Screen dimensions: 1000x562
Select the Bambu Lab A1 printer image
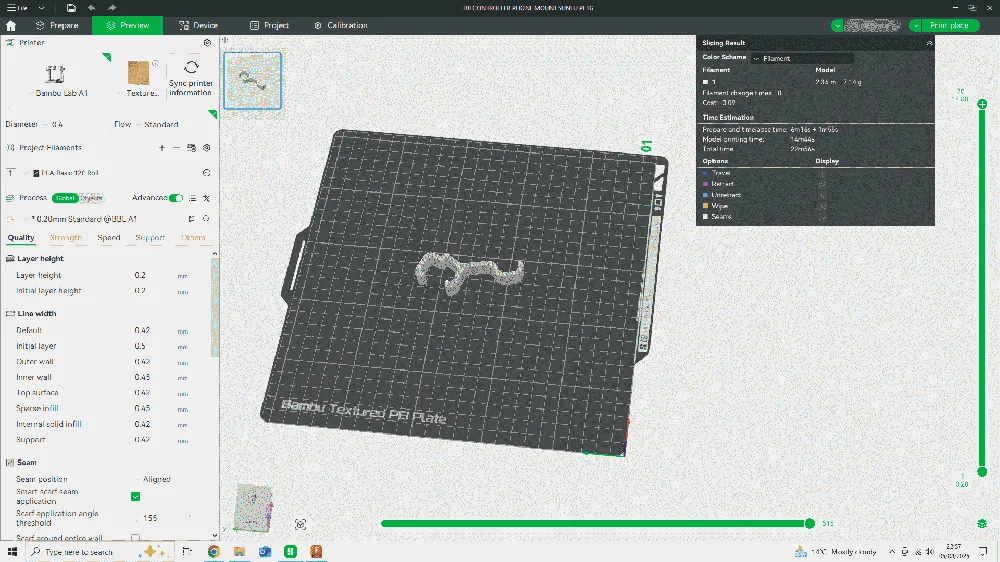coord(55,73)
